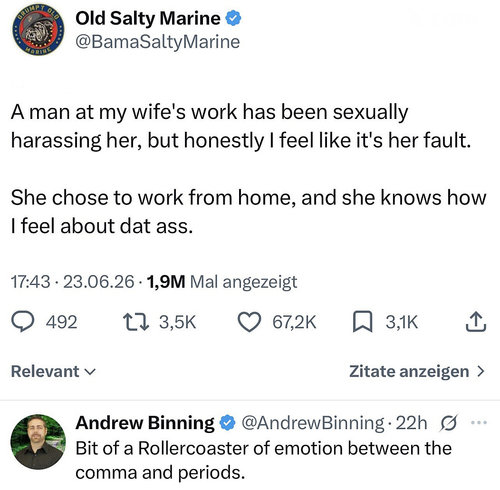This screenshot has width=500, height=490.
Task: Click the Andrew Binning display name
Action: click(145, 423)
